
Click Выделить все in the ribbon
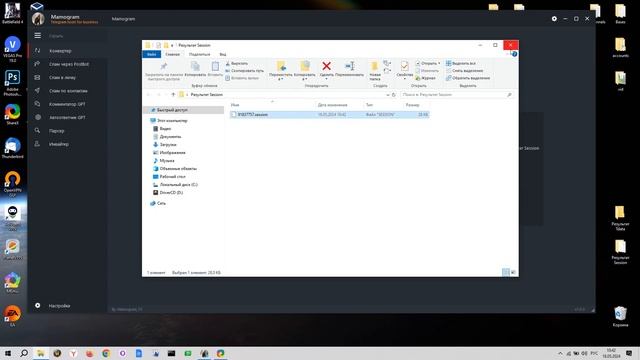pyautogui.click(x=460, y=64)
